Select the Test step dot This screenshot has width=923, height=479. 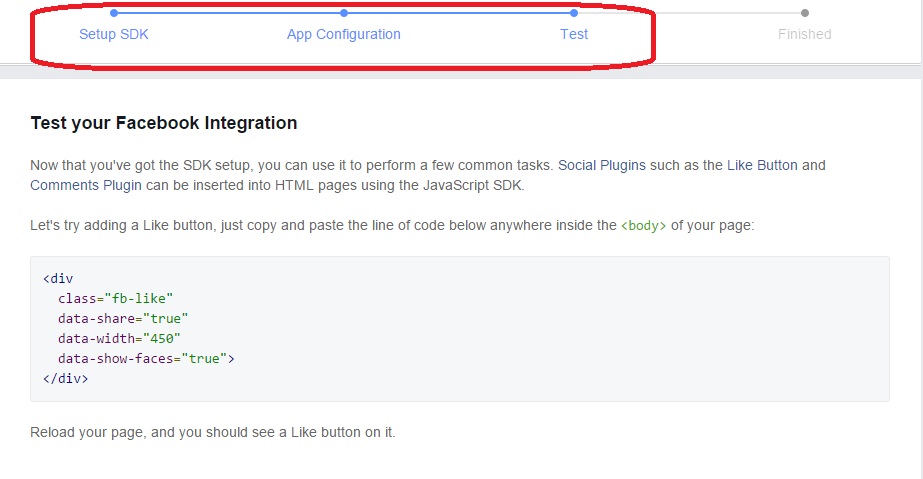(x=574, y=13)
